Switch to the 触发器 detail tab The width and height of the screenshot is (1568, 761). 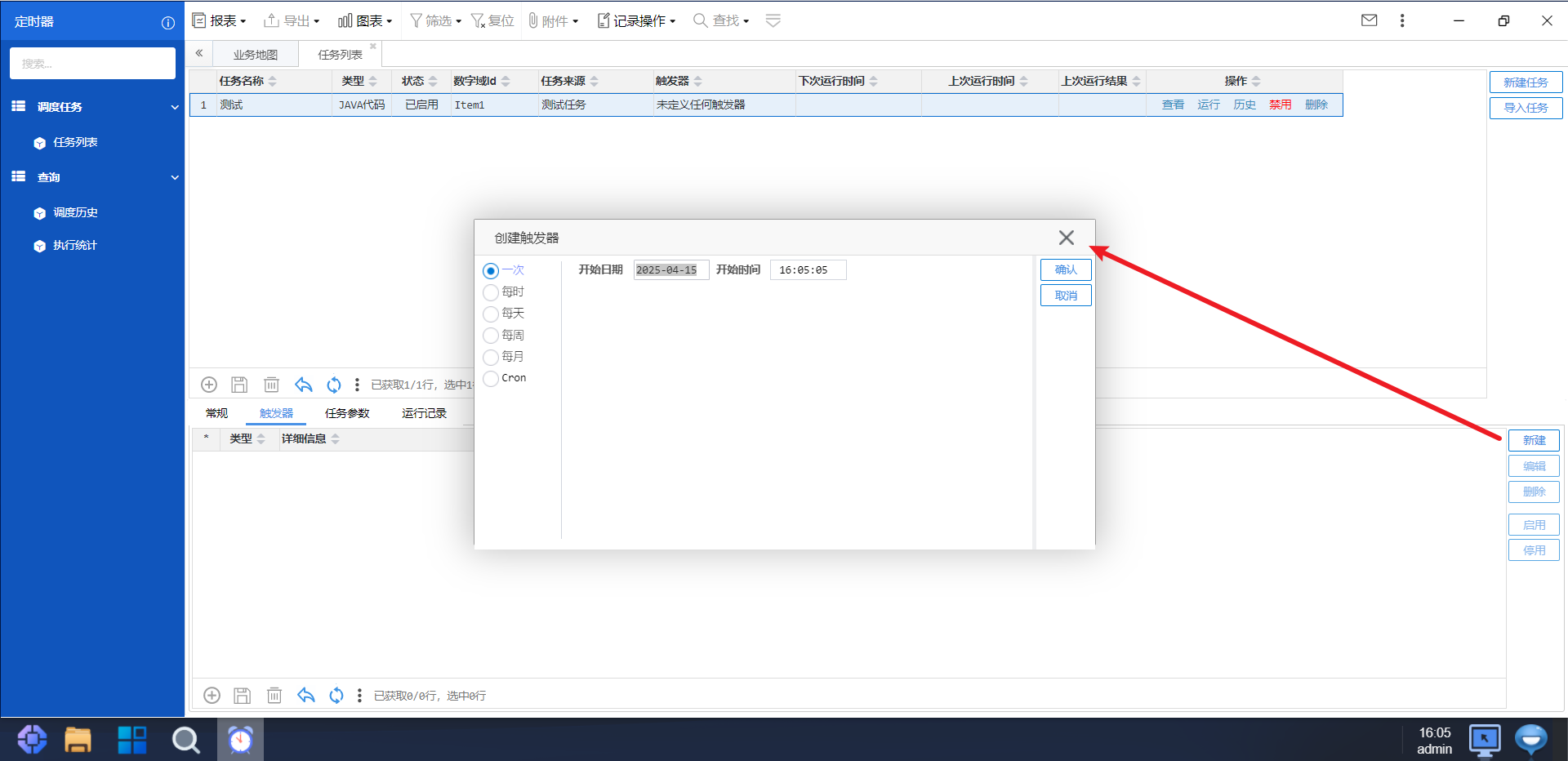276,413
